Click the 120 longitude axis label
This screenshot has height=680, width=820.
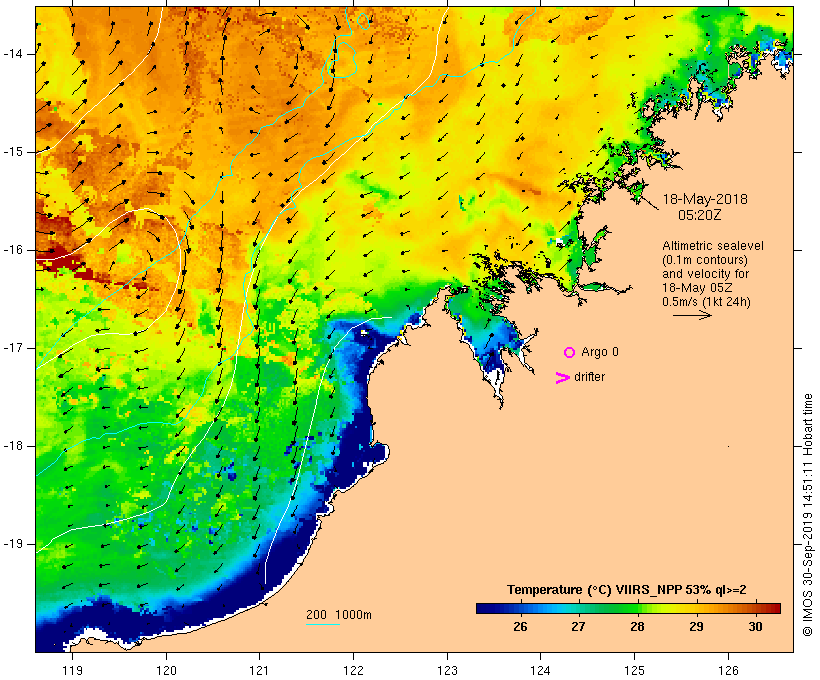[166, 670]
